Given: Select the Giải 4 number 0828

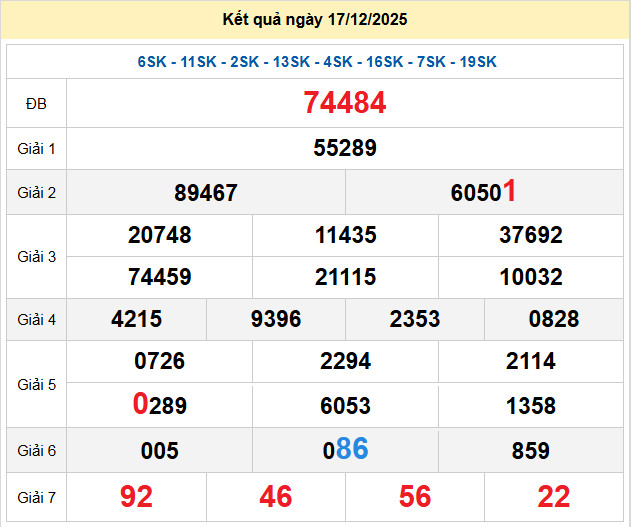Looking at the screenshot, I should tap(554, 319).
